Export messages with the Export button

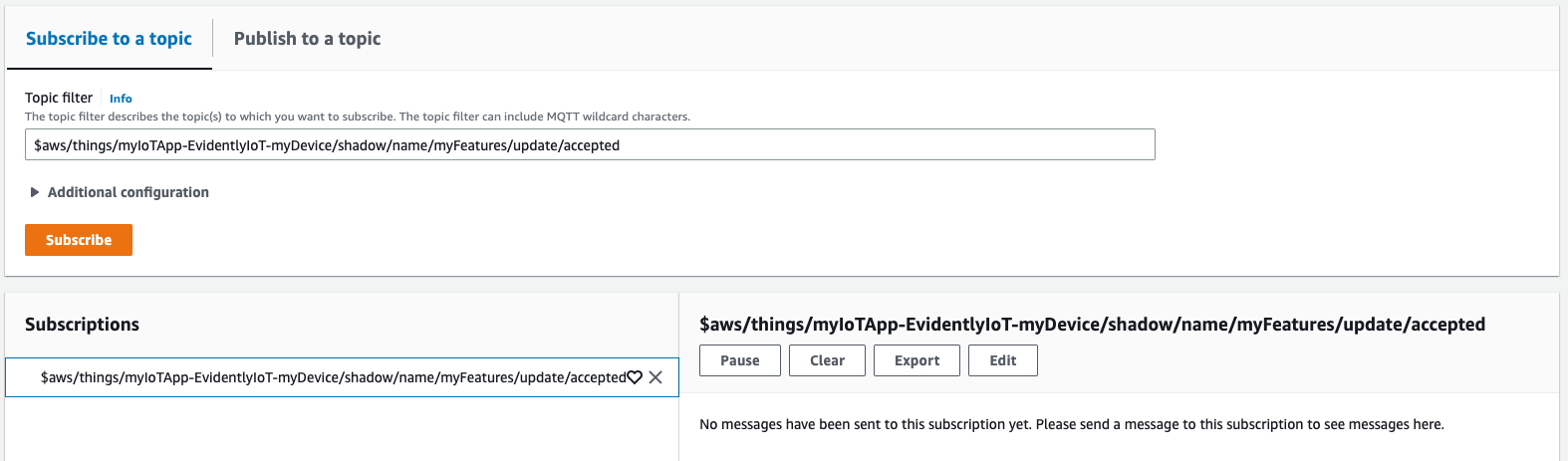pyautogui.click(x=916, y=360)
